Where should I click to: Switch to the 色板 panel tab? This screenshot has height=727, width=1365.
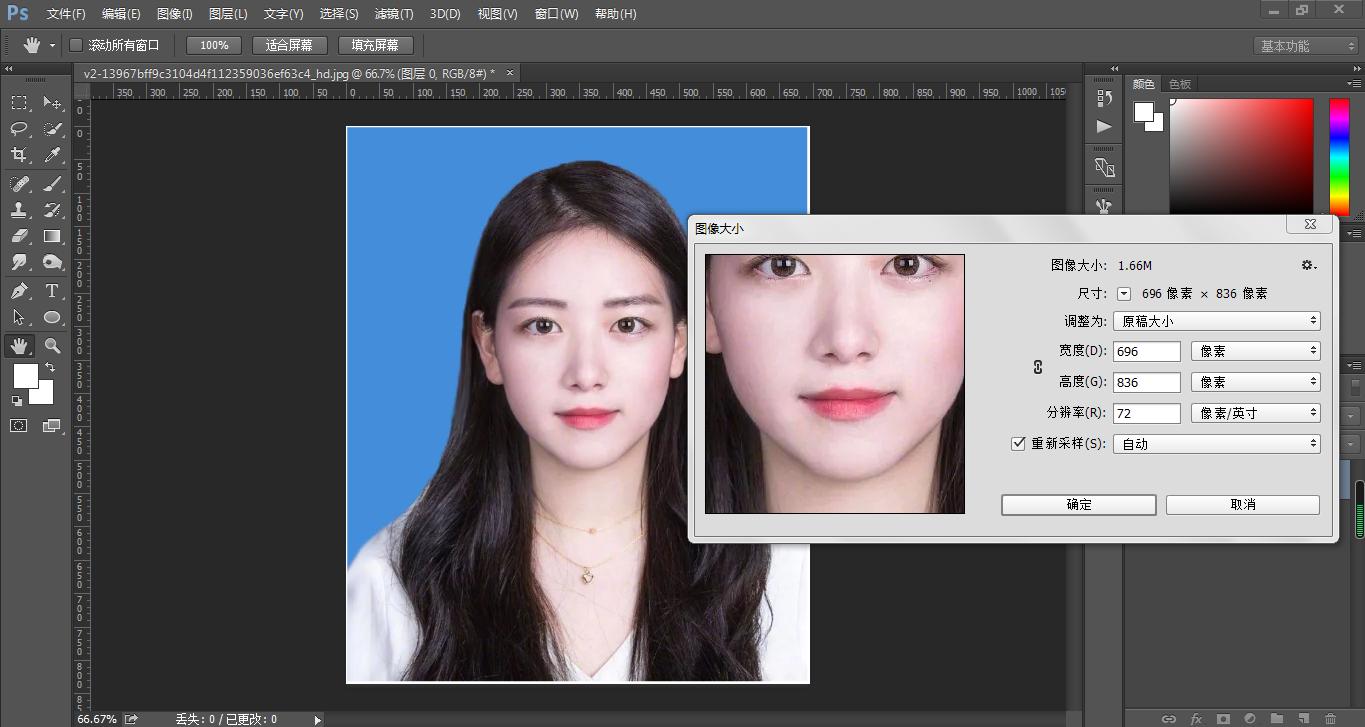[1180, 85]
